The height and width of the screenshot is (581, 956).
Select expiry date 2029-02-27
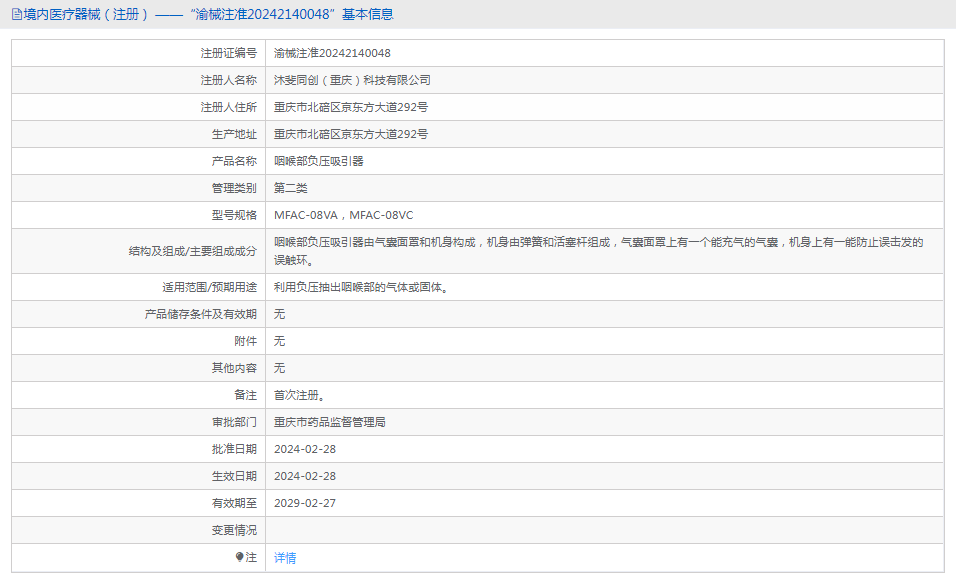[305, 503]
